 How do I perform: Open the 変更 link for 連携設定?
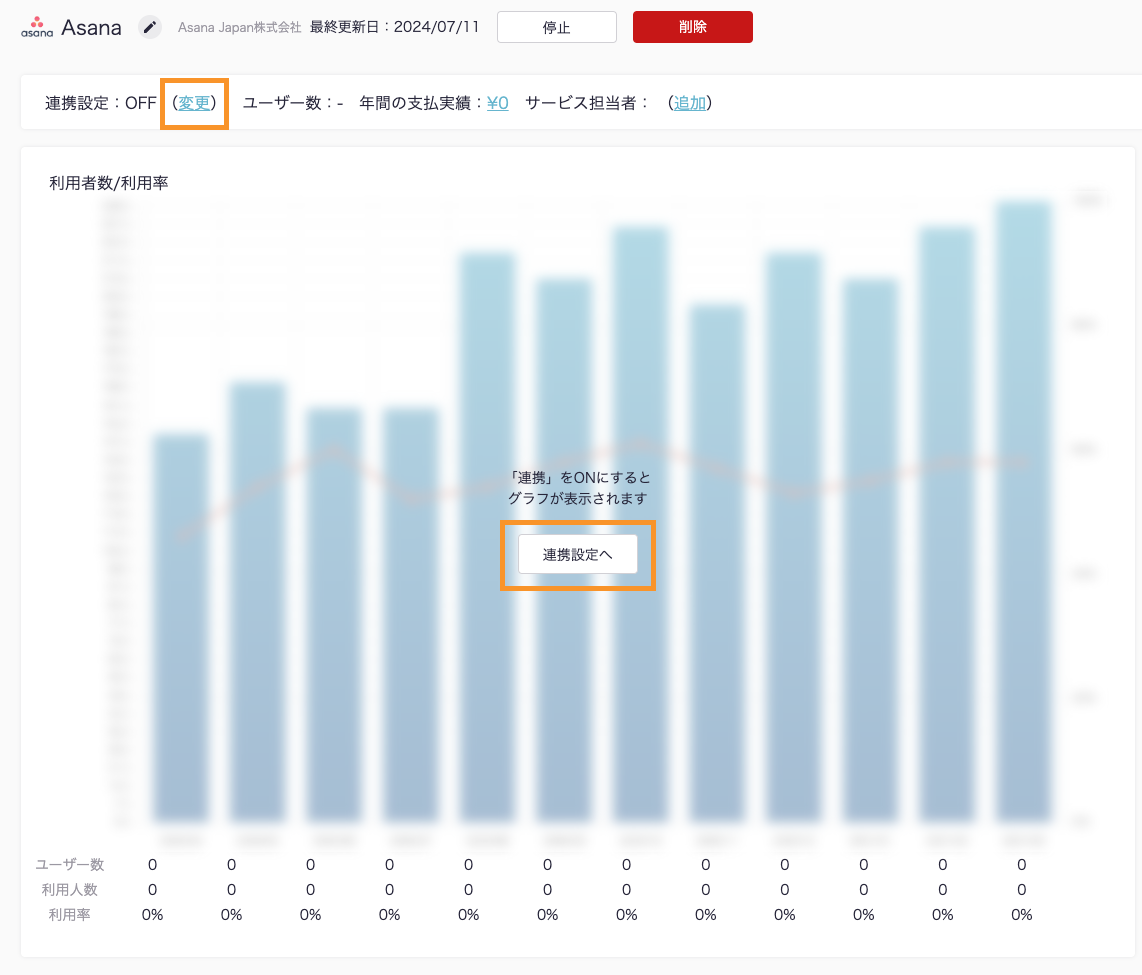click(x=194, y=103)
